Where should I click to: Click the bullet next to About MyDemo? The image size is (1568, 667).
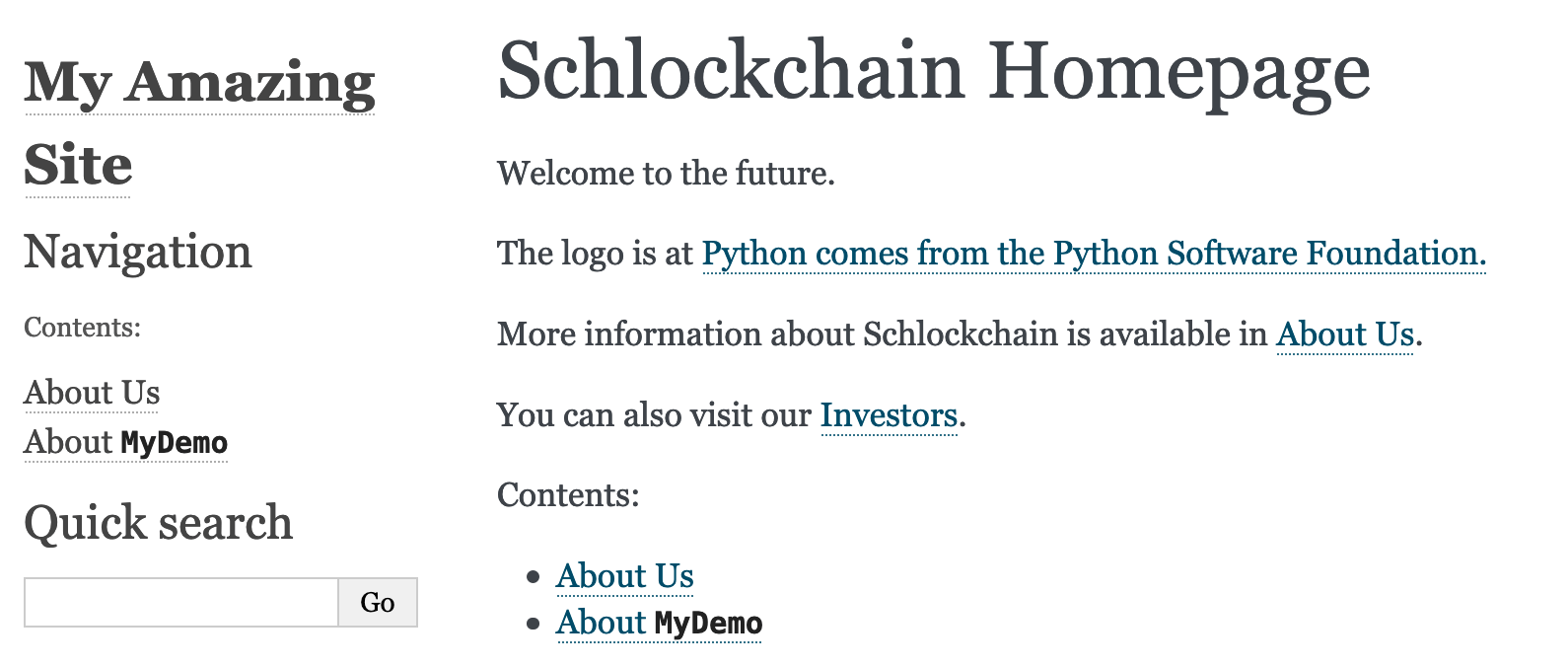tap(531, 623)
